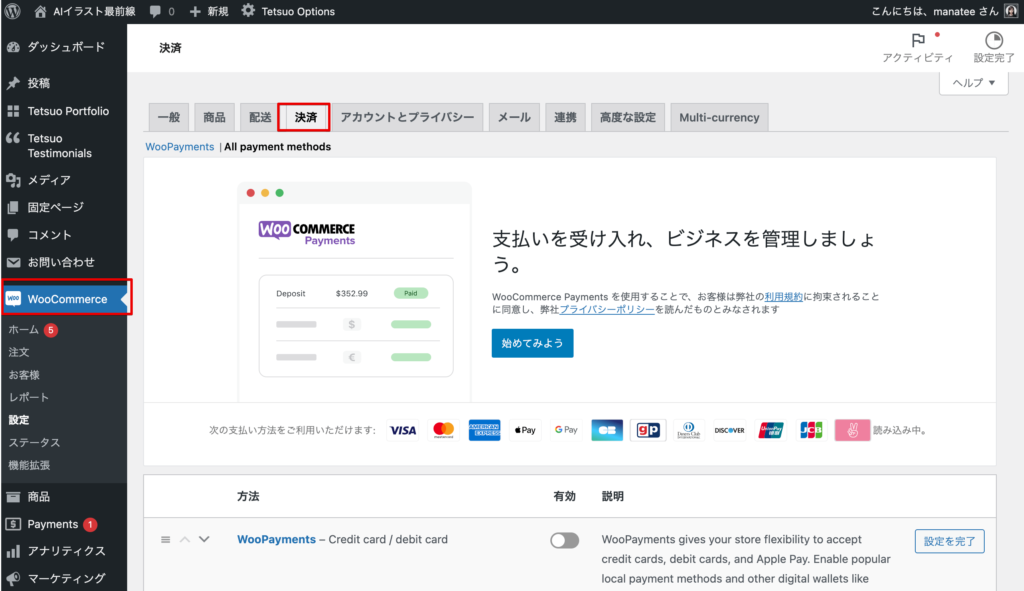Move WooPayments down with the down chevron
The image size is (1024, 591).
(x=204, y=540)
